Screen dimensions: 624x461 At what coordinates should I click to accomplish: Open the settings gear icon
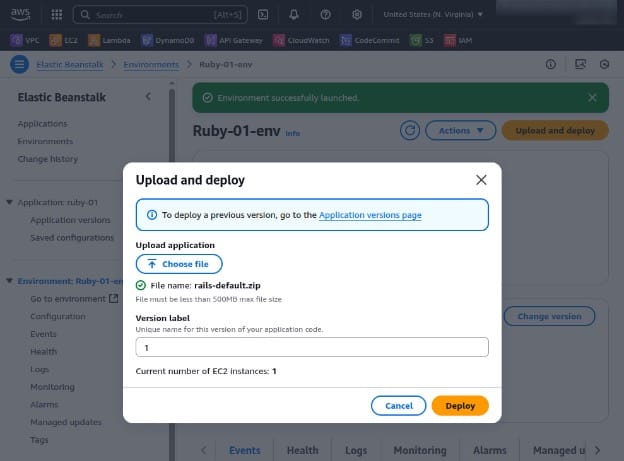pos(357,15)
